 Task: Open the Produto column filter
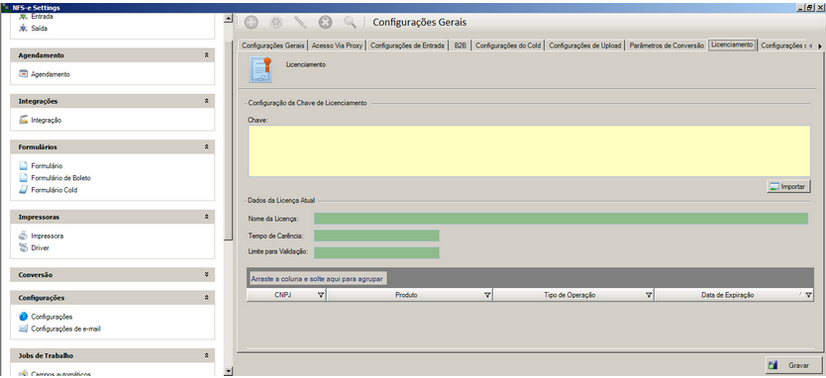click(487, 295)
